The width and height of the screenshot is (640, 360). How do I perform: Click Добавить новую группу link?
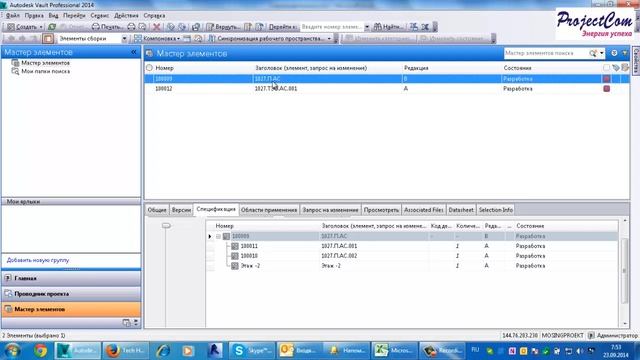38,260
